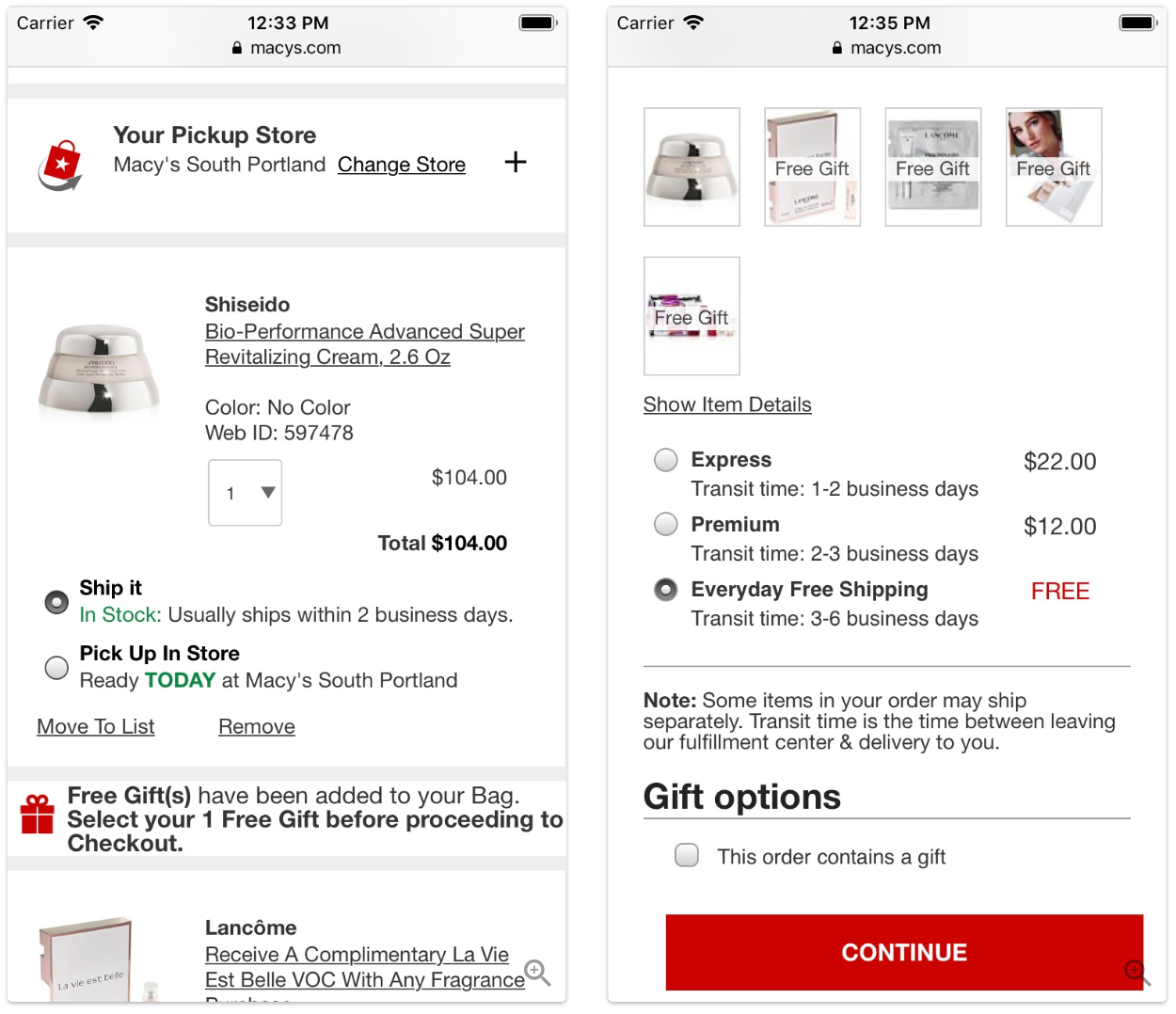Tap the red CONTINUE button

(904, 952)
